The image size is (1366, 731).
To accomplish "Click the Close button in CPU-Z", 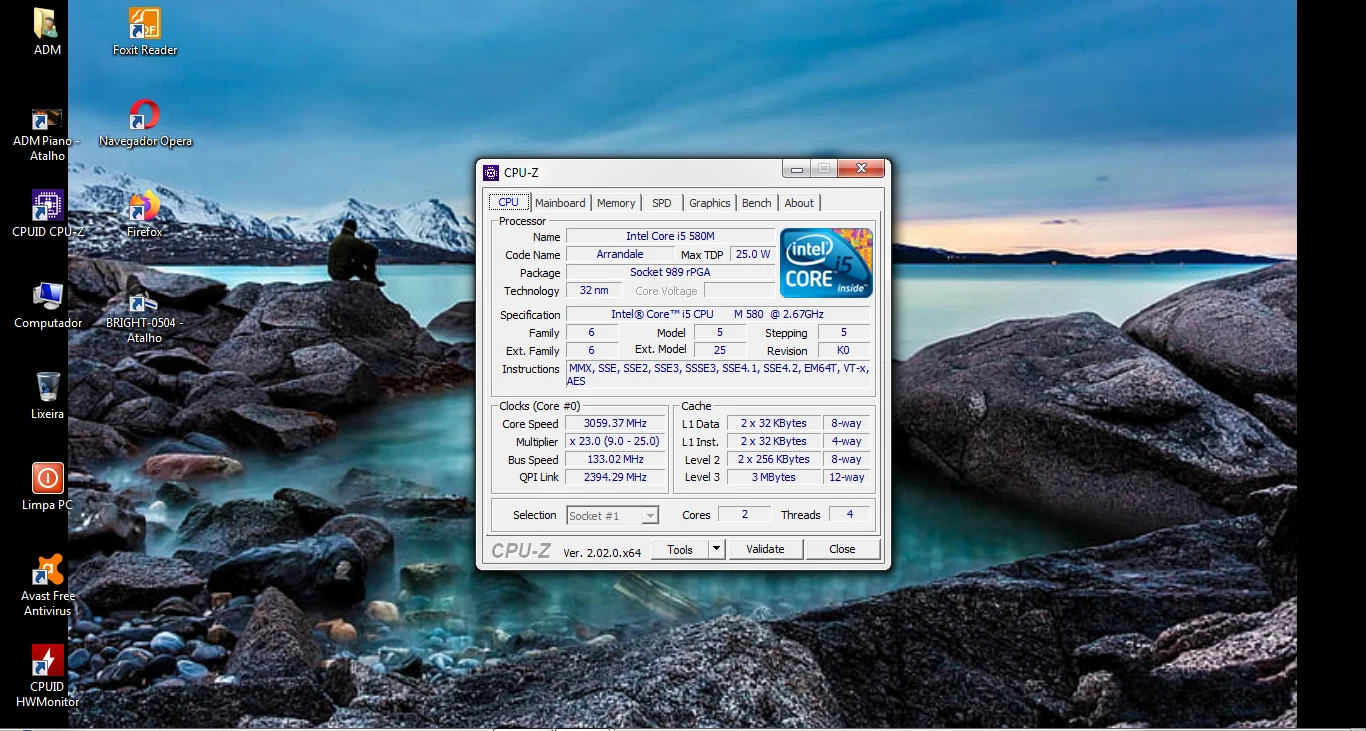I will pos(842,549).
